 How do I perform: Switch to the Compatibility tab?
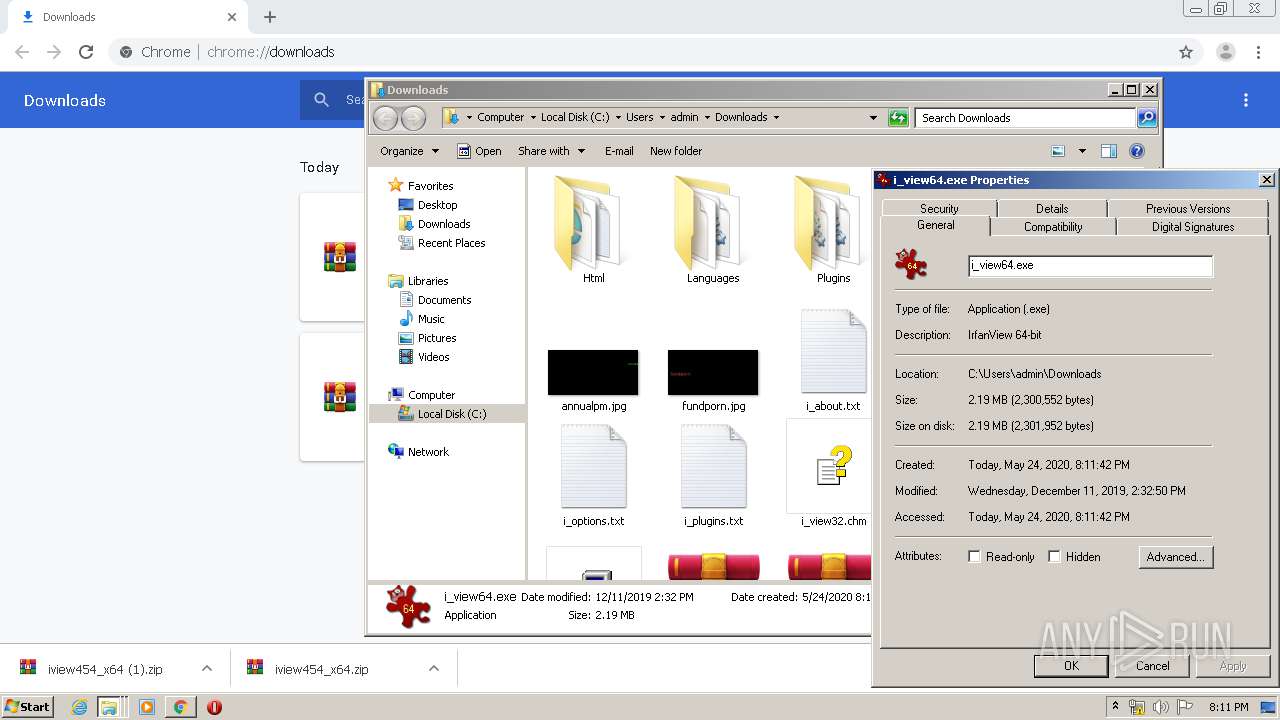click(1053, 227)
